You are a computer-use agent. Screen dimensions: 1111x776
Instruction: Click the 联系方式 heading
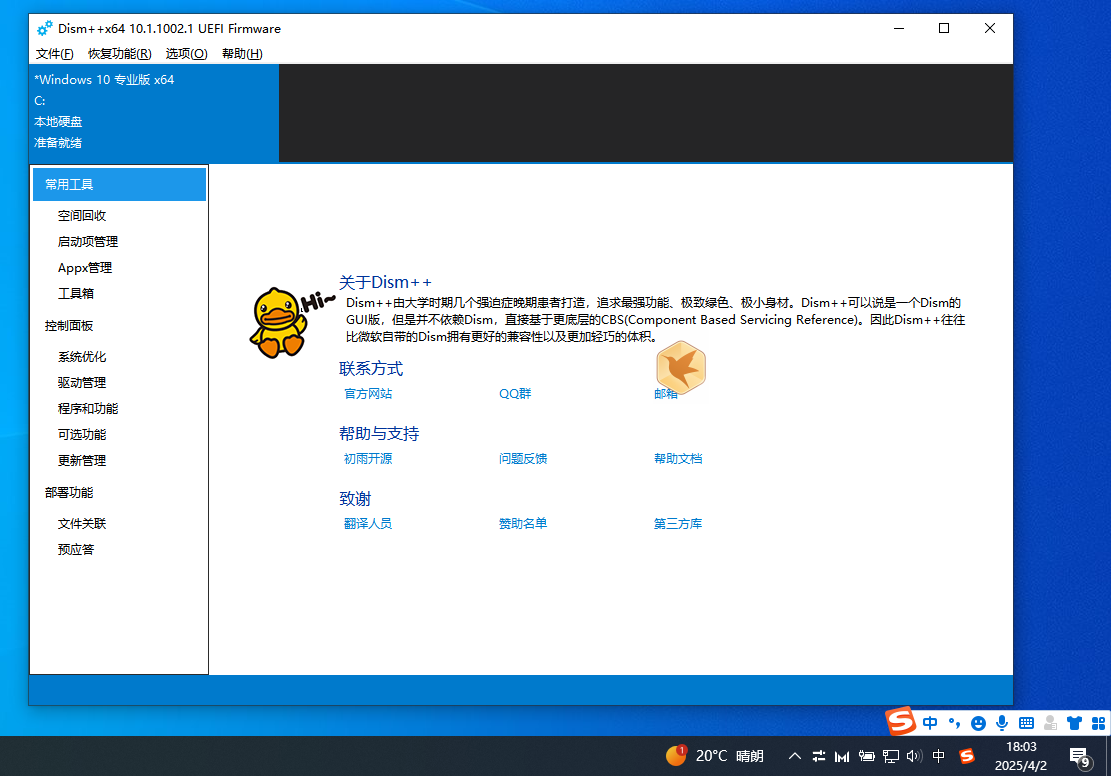pyautogui.click(x=371, y=369)
